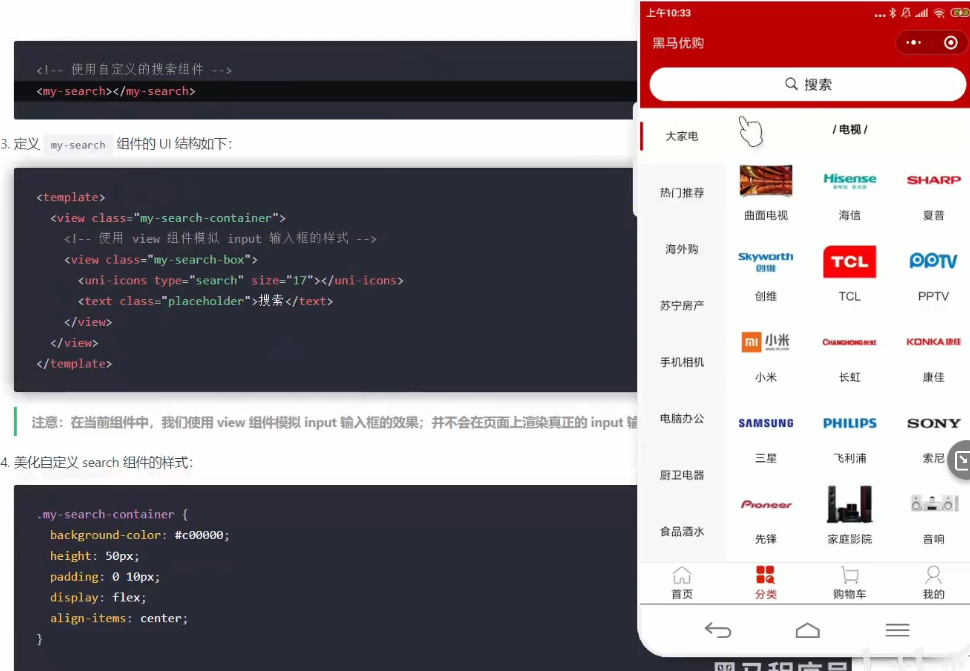Open the SONY brand logo
Image resolution: width=970 pixels, height=671 pixels.
click(x=934, y=423)
